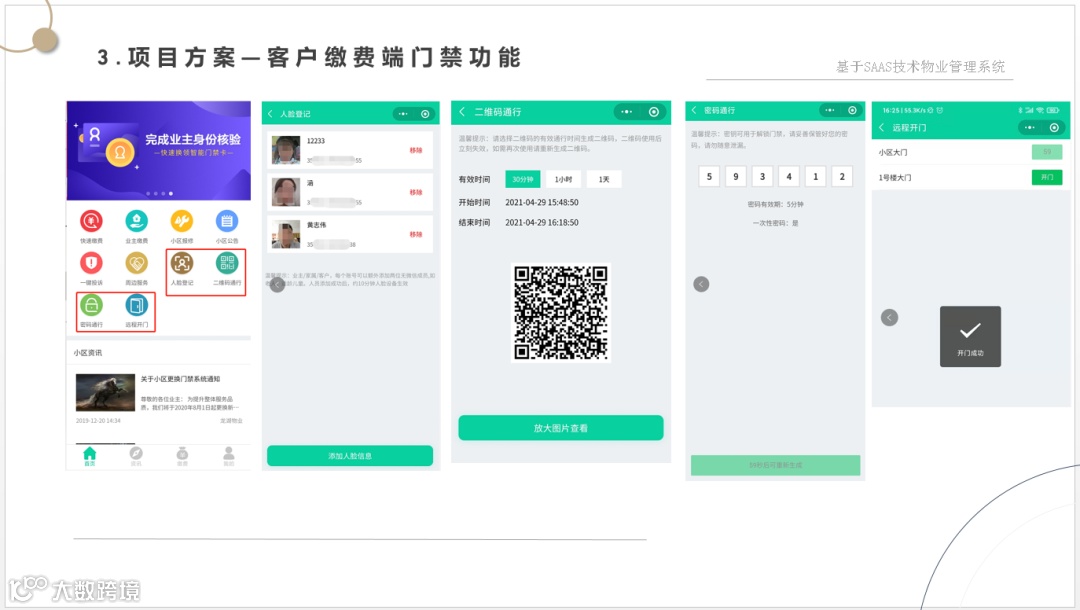Tap the round back arrow on 密码通行 screen
The height and width of the screenshot is (610, 1080).
tap(701, 284)
